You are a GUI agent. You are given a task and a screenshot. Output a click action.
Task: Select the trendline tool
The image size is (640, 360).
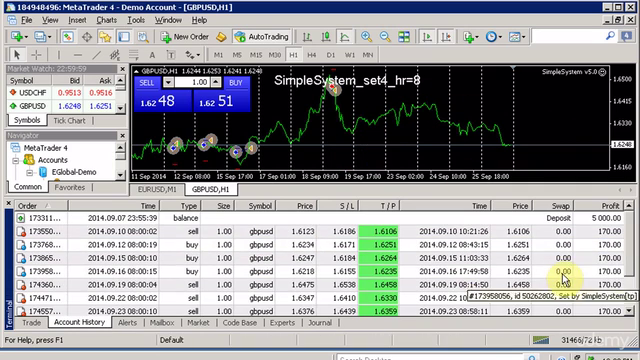96,55
